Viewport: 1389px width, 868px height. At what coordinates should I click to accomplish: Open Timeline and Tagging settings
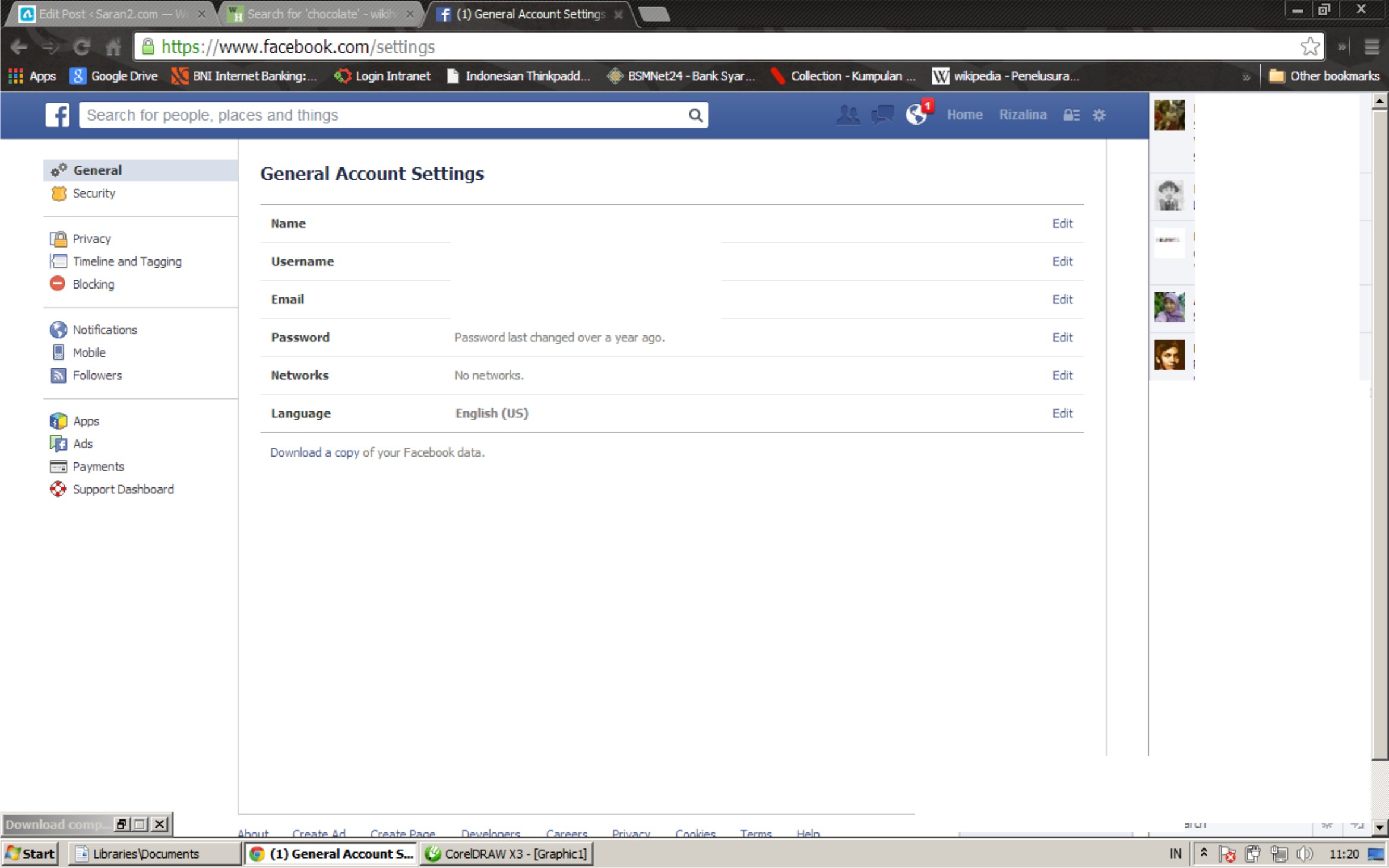point(127,261)
